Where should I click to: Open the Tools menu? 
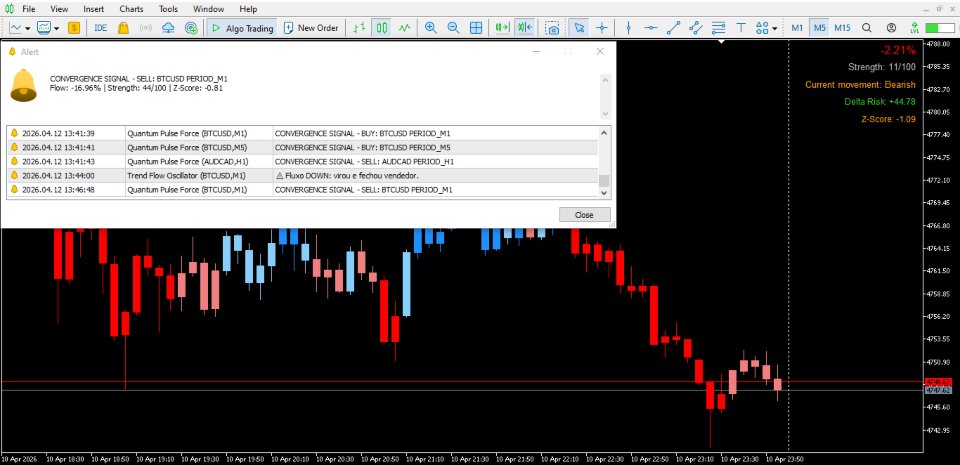(x=168, y=9)
